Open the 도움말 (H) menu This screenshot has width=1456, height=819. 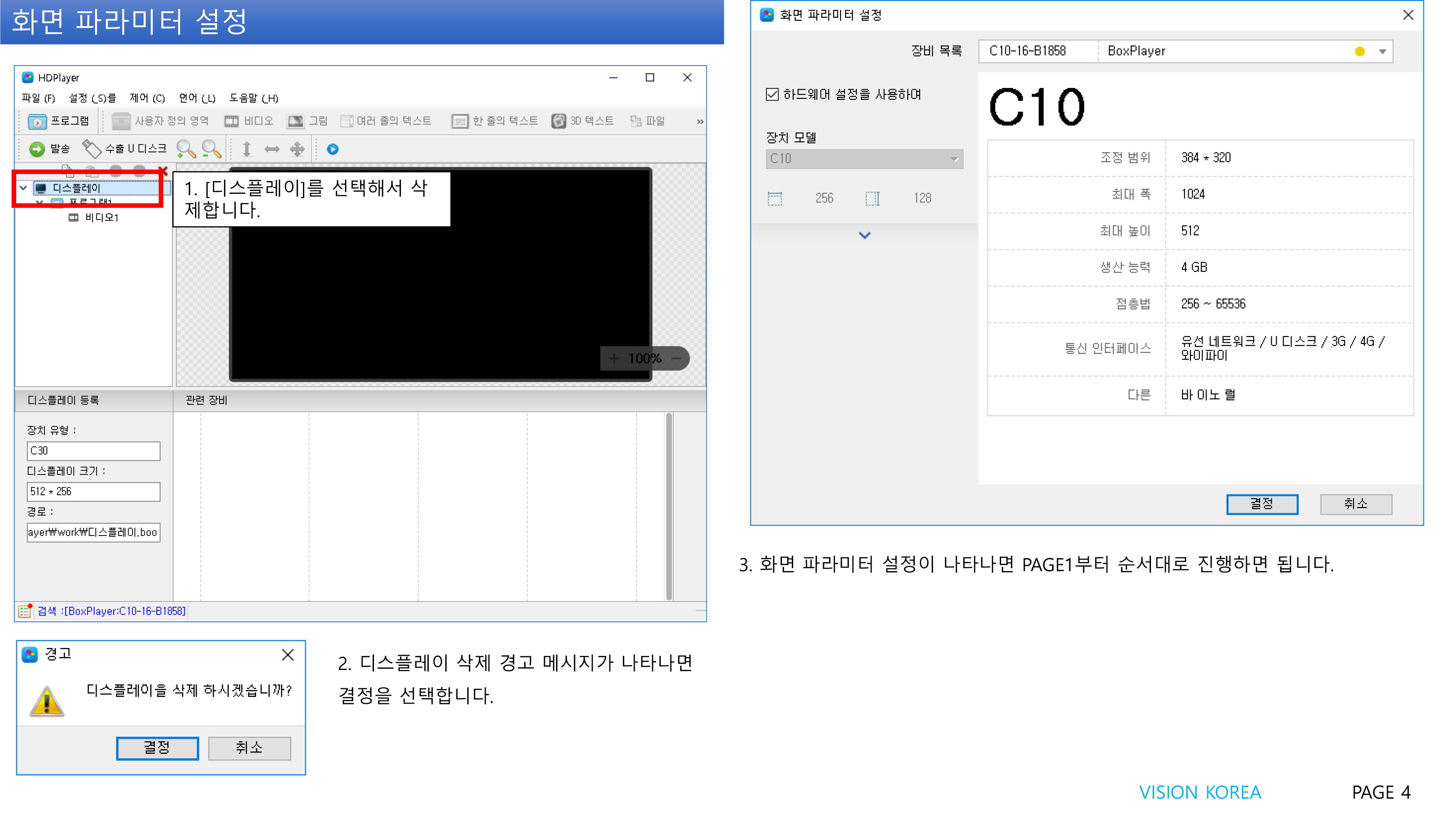coord(254,98)
